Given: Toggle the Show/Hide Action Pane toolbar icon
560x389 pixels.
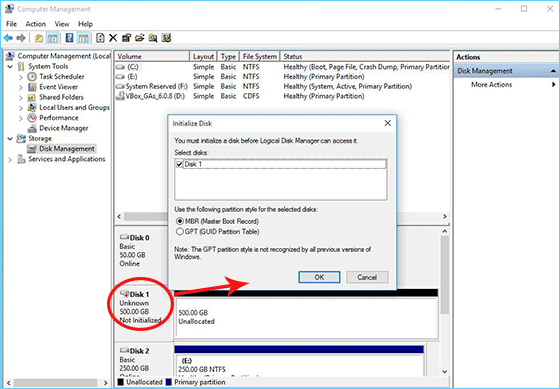Looking at the screenshot, I should (84, 38).
